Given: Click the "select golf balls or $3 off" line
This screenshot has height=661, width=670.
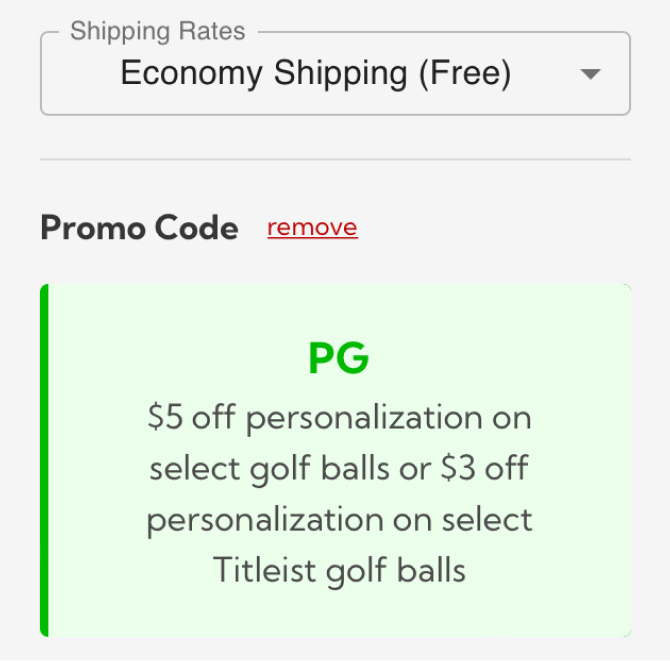Looking at the screenshot, I should (339, 468).
